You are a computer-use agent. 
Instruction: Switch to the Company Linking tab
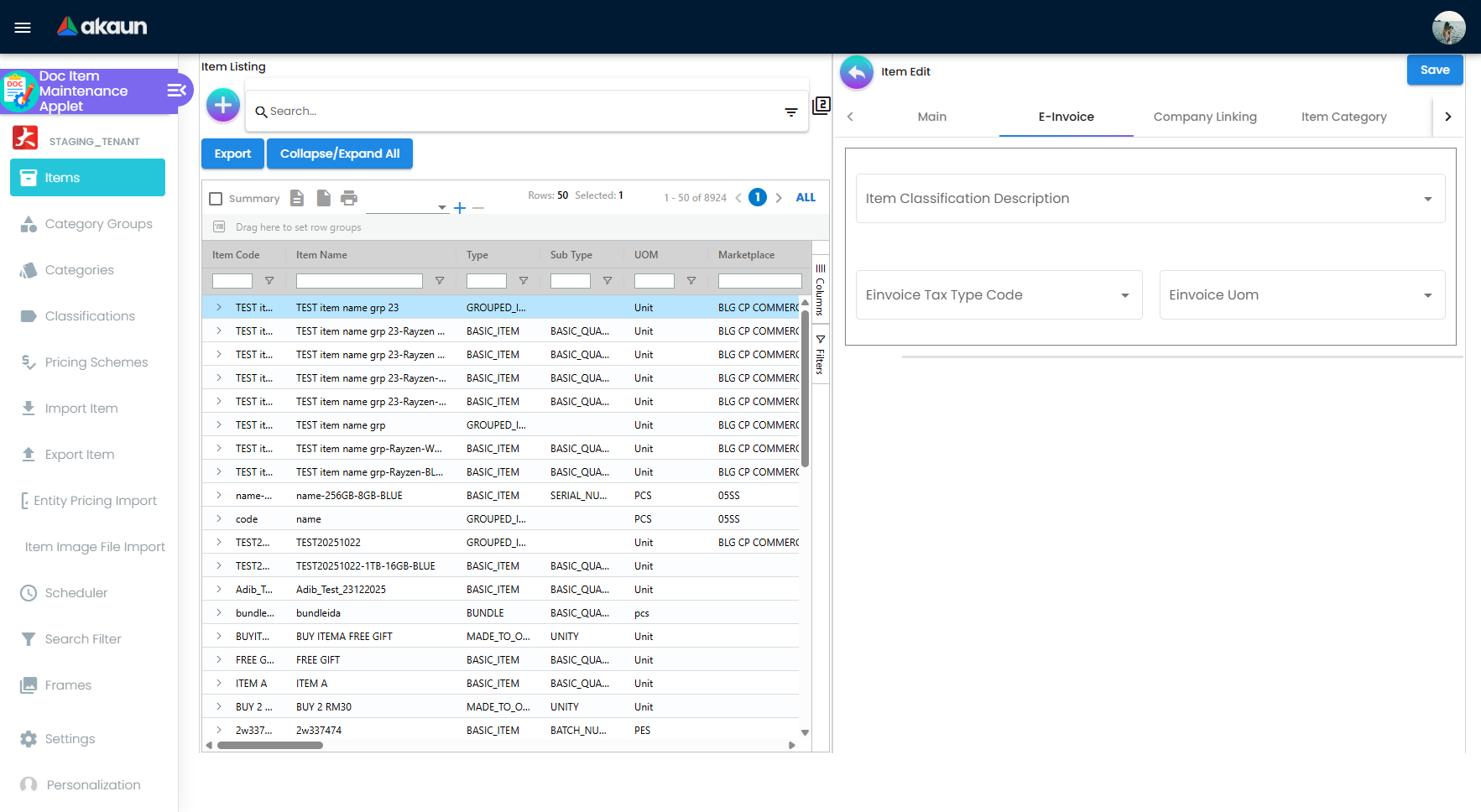[x=1204, y=117]
